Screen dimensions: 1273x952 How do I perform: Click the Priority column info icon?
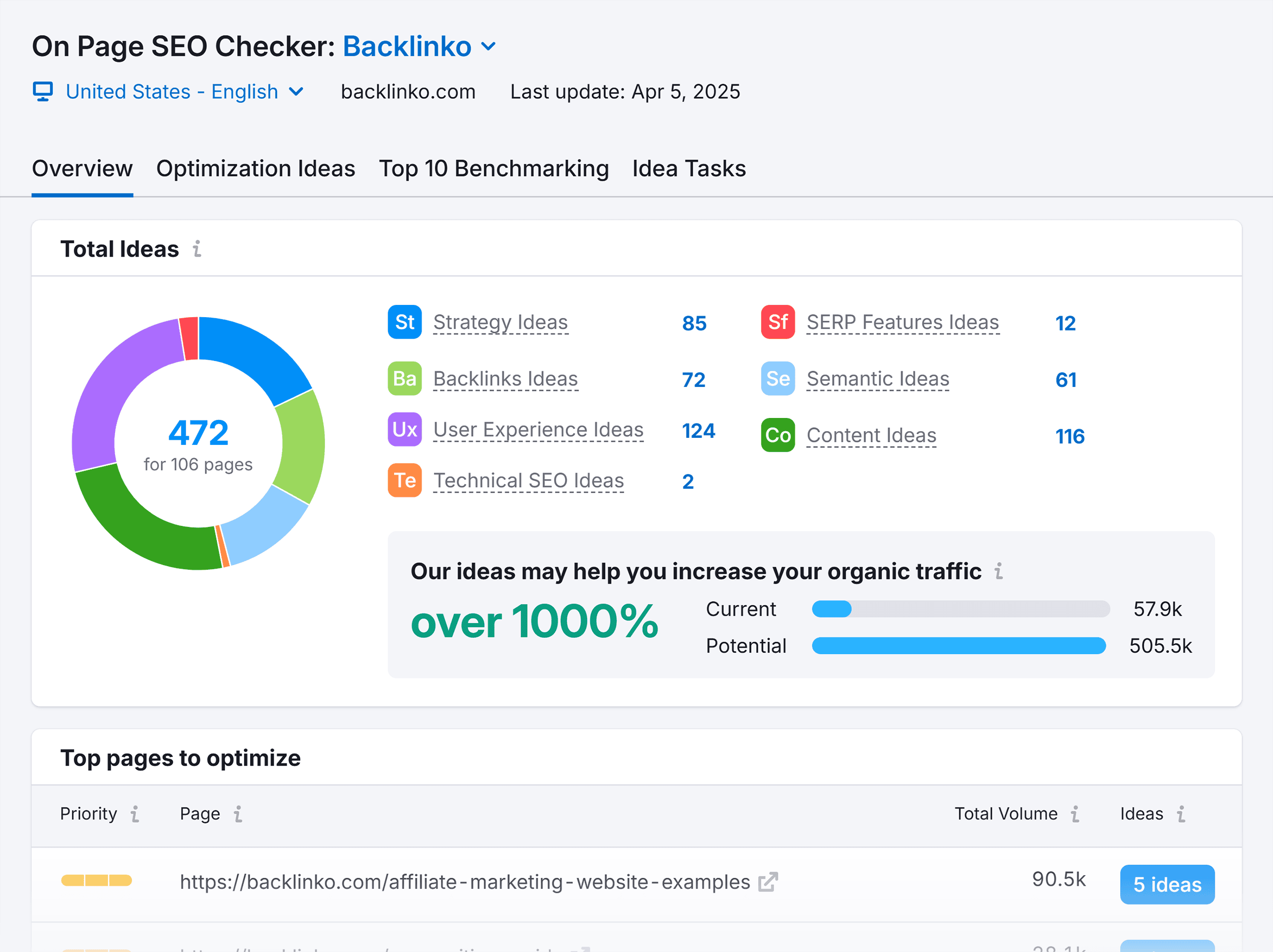134,814
